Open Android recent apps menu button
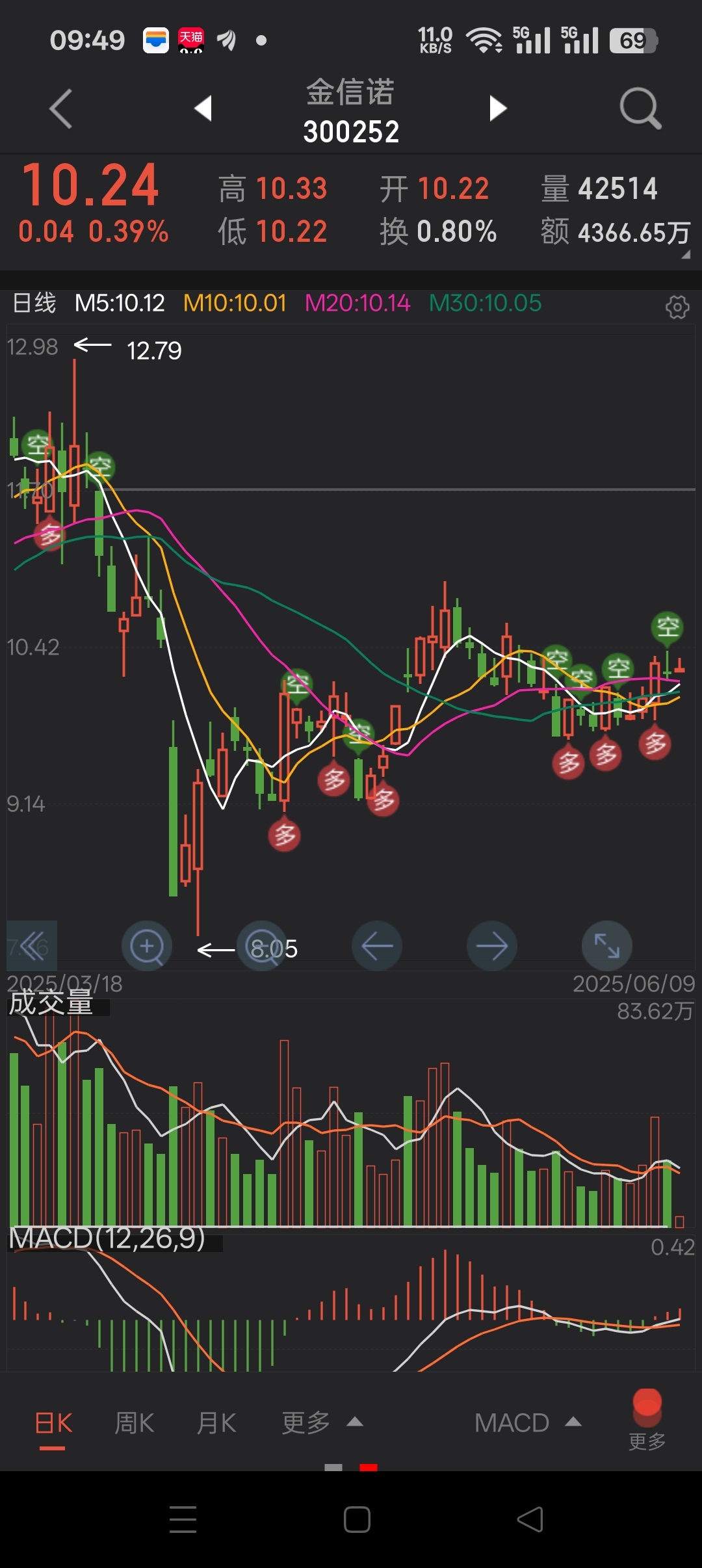The width and height of the screenshot is (702, 1568). pyautogui.click(x=183, y=1519)
